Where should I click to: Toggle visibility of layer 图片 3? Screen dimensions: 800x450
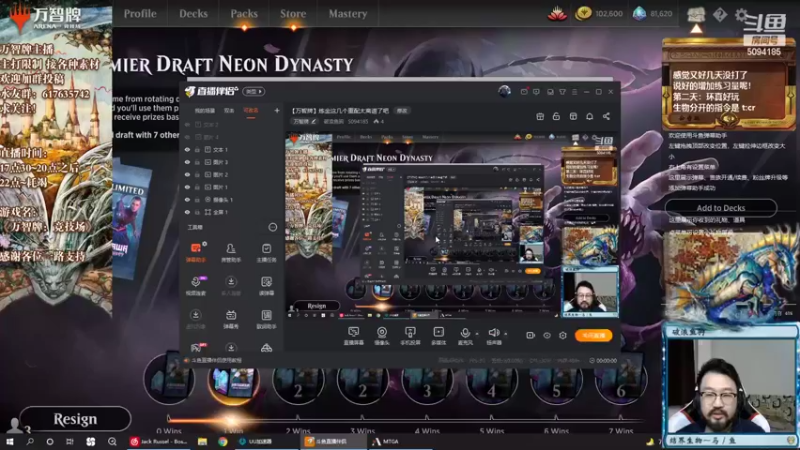(187, 162)
